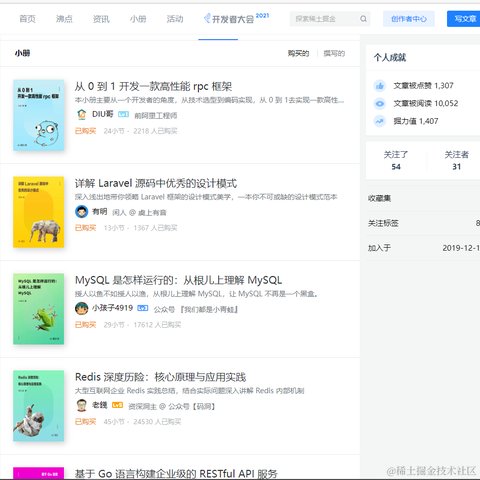The image size is (480, 480).
Task: Open Laravel booklet elephant cover
Action: click(39, 212)
